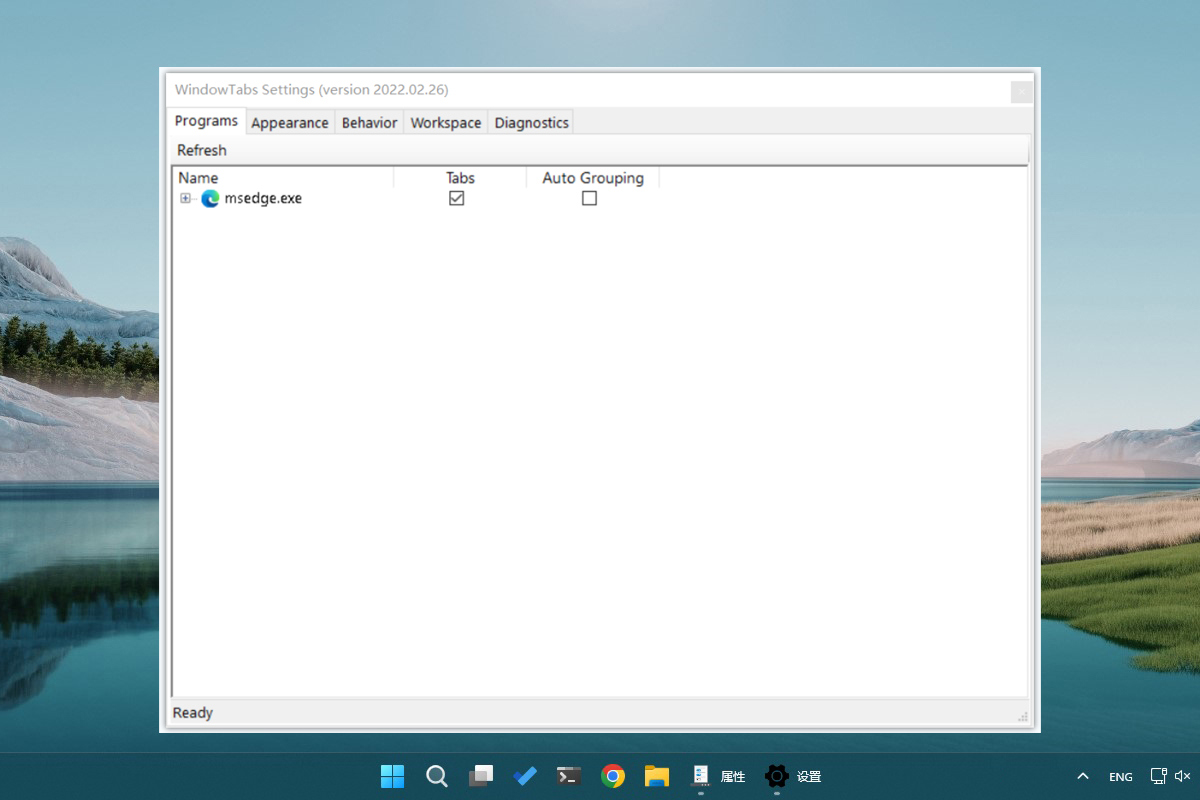Screen dimensions: 1200x800
Task: Switch to the Appearance tab
Action: pos(289,123)
